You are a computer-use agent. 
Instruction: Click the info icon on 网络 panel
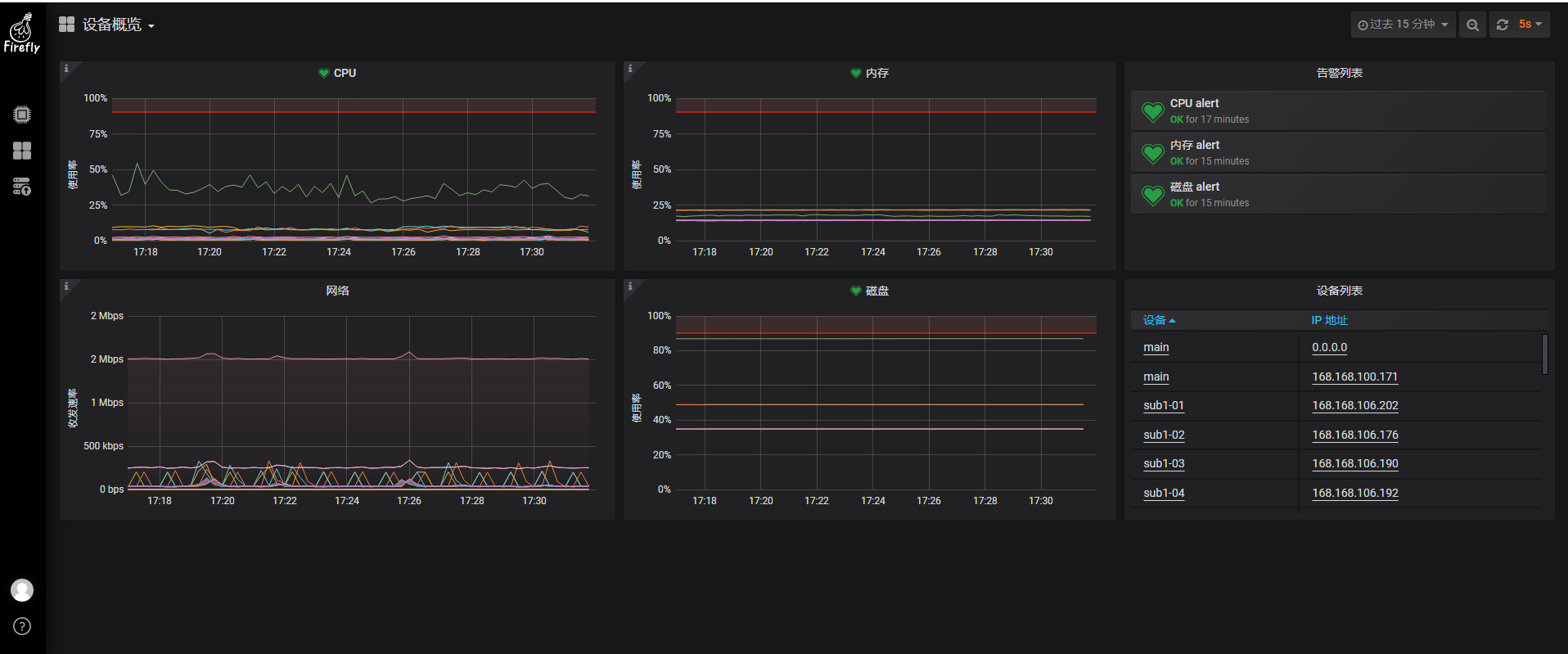(66, 286)
